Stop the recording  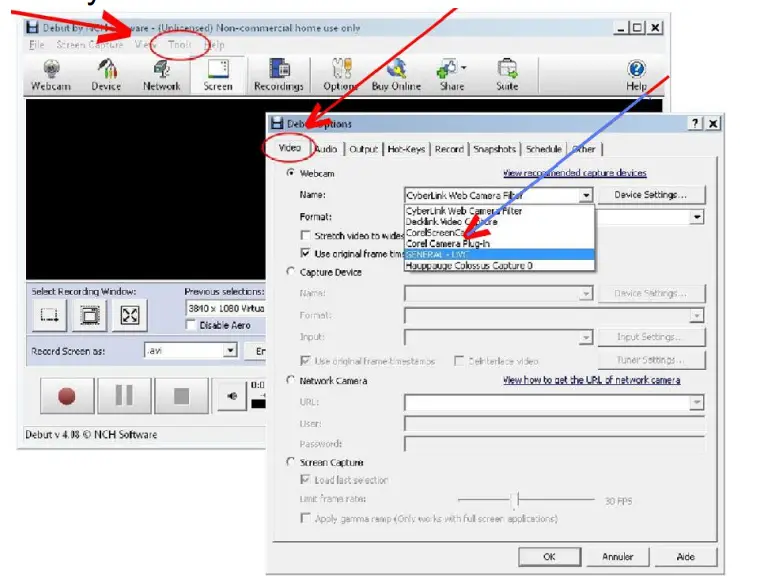(x=182, y=396)
